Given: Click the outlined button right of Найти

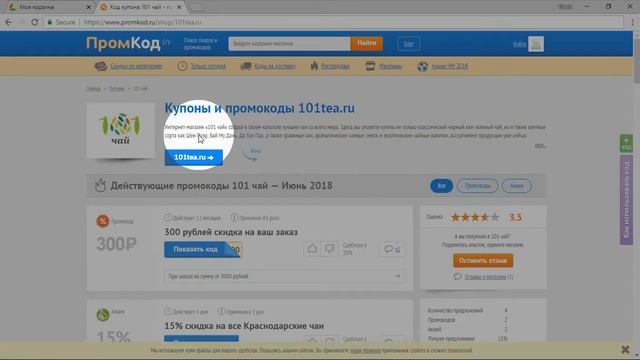Looking at the screenshot, I should [x=409, y=44].
